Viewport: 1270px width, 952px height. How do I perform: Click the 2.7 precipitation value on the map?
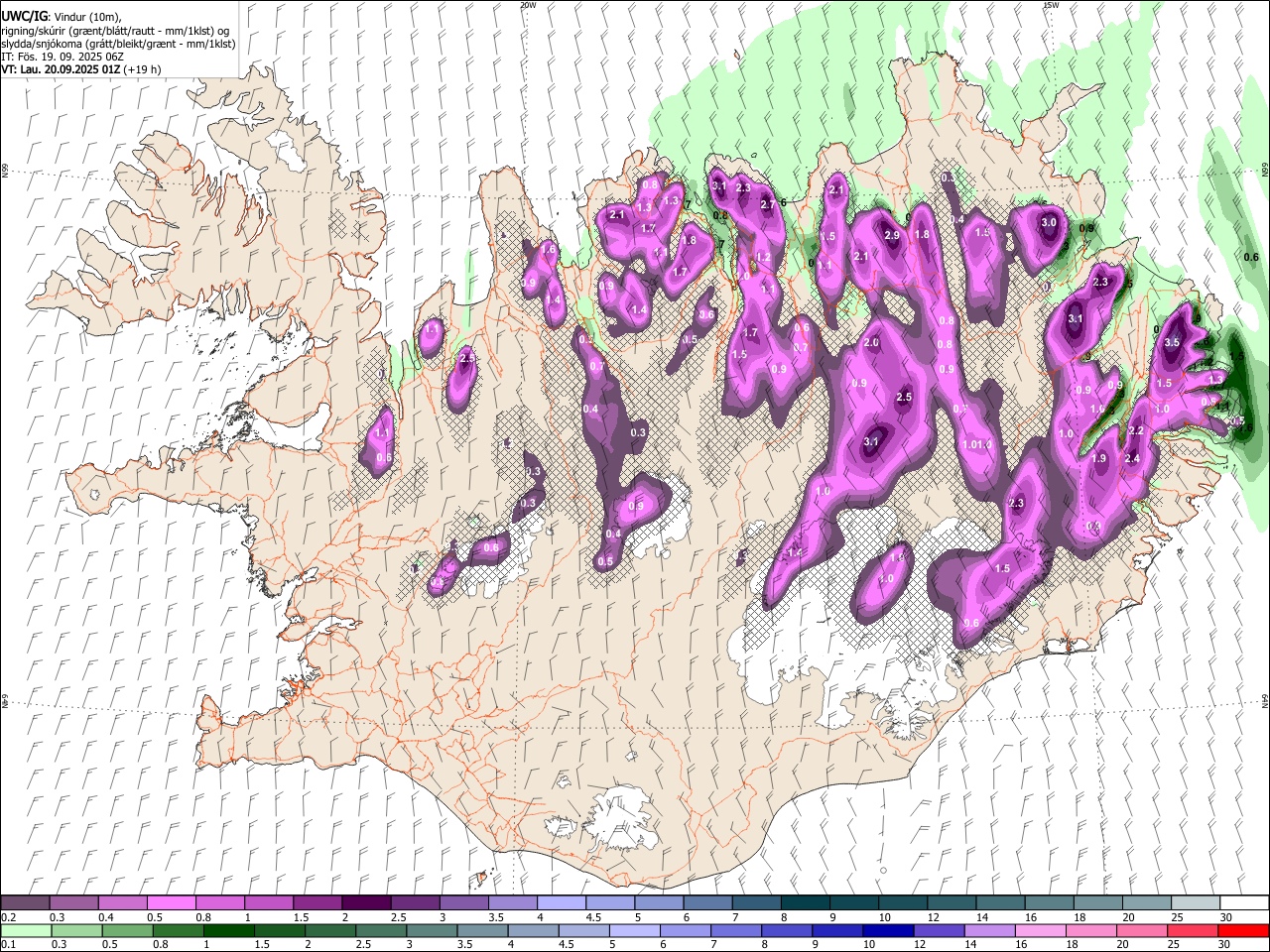coord(767,204)
